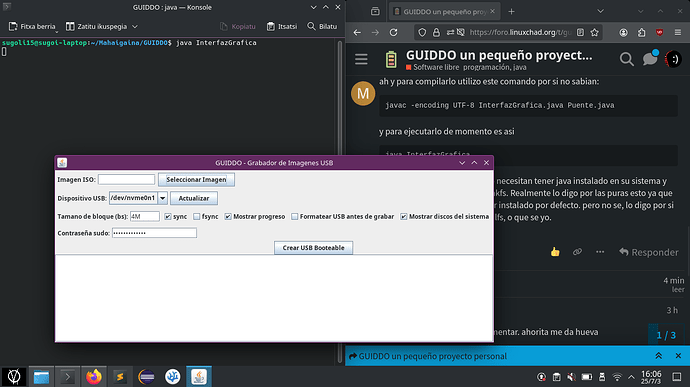Open Dispositivo USB dropdown list

pos(162,198)
